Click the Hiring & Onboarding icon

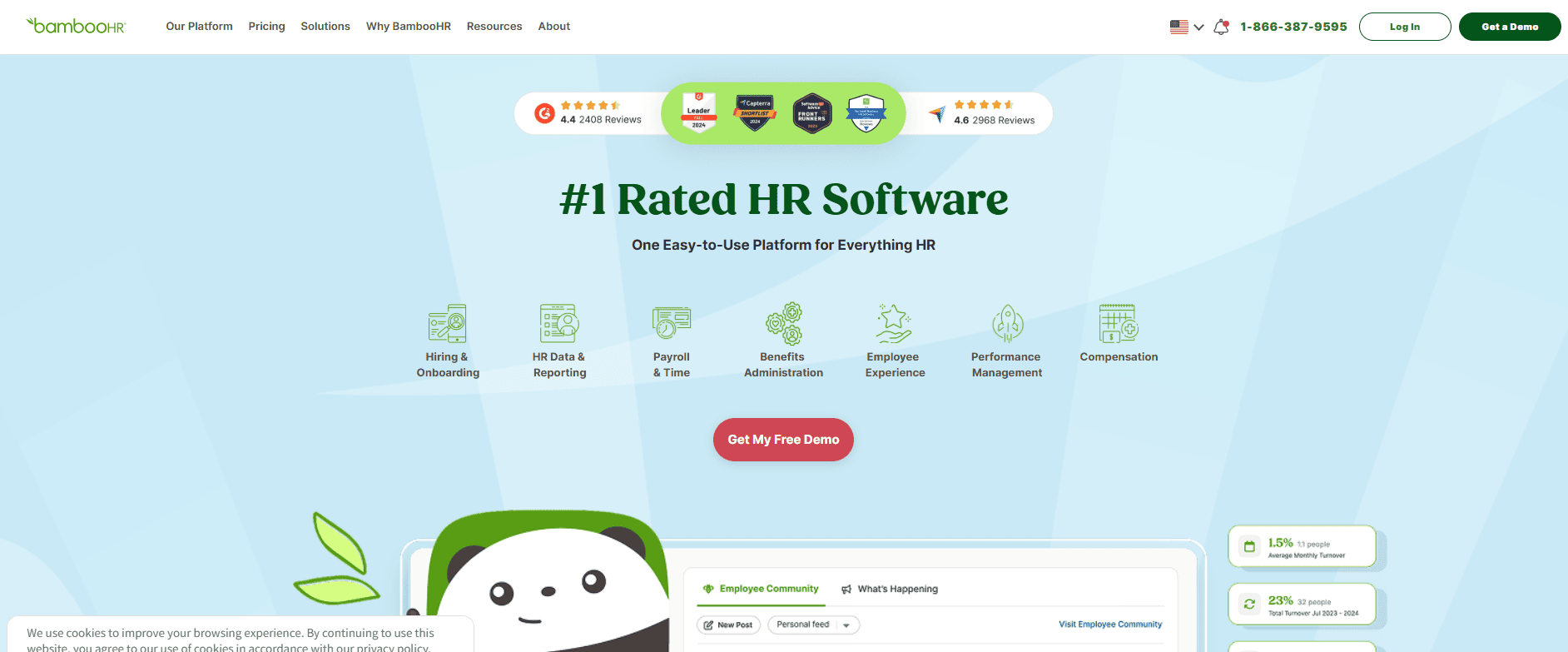[448, 323]
